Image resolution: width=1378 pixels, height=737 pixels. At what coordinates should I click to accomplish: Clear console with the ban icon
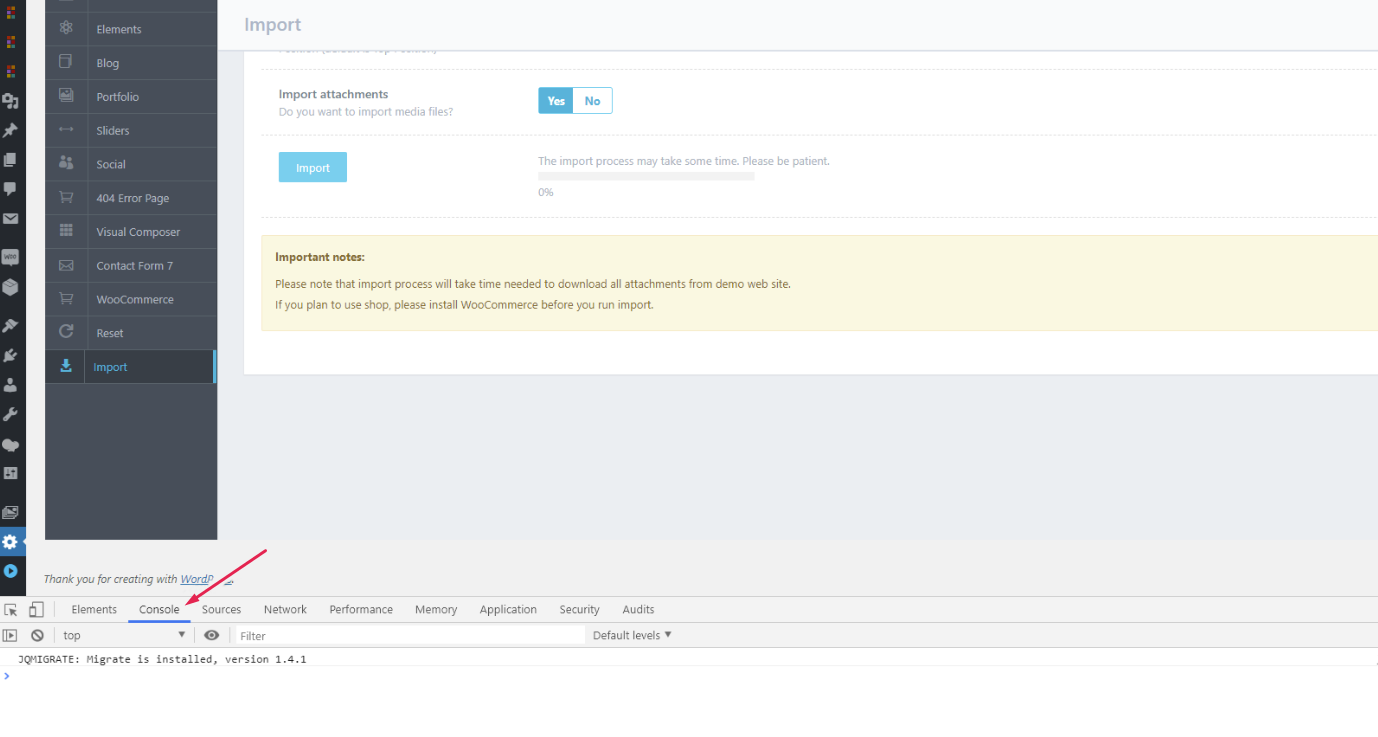[37, 635]
